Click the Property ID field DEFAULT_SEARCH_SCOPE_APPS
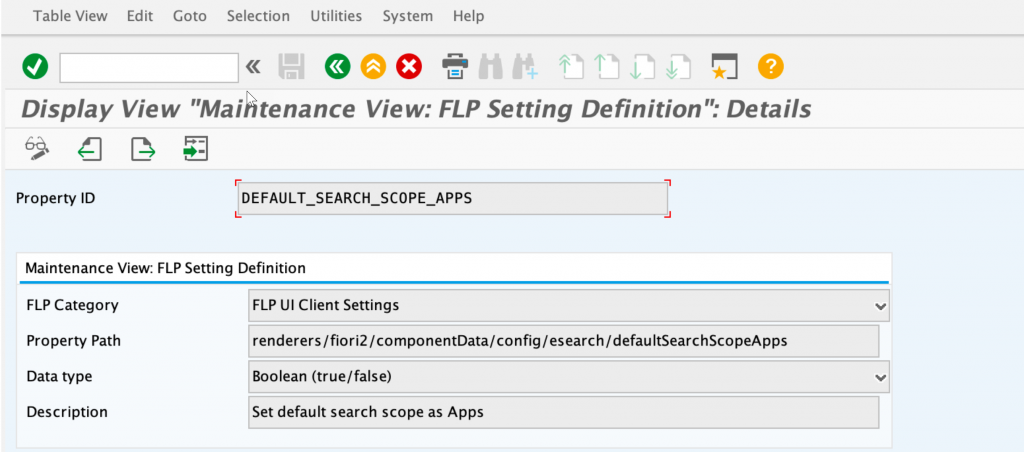Viewport: 1024px width, 452px height. [453, 199]
